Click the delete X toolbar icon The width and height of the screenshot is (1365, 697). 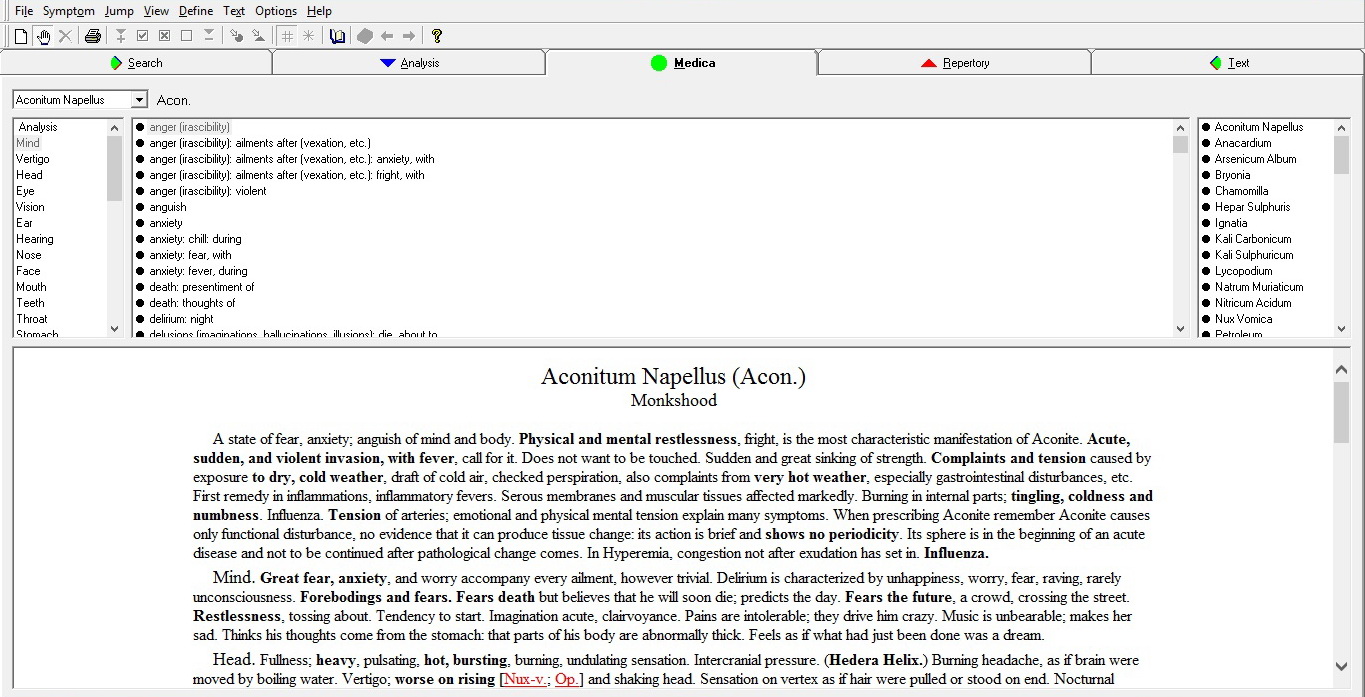click(65, 36)
